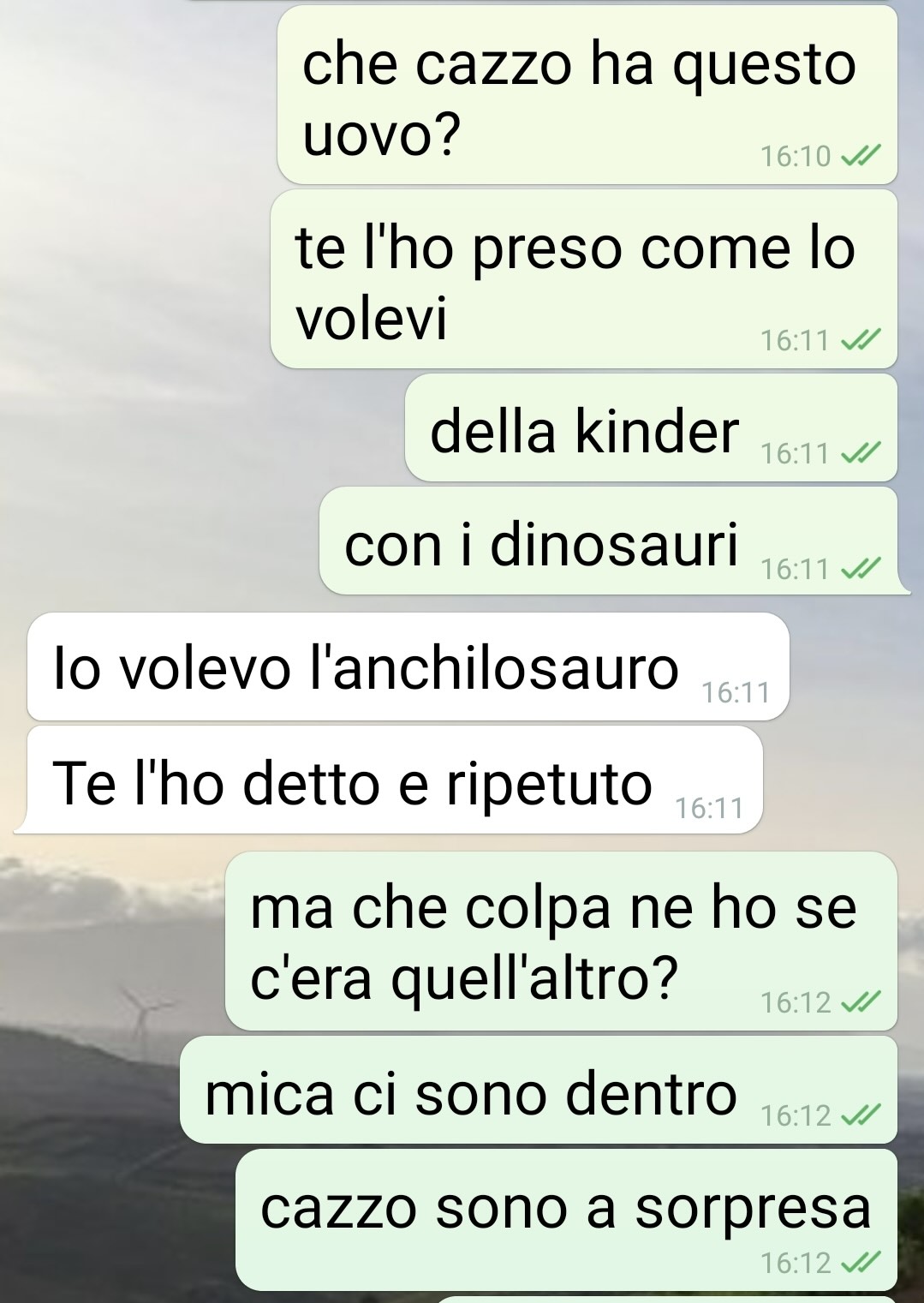
Task: Tap double checkmark beside 'mica ci sono dentro'
Action: tap(861, 1115)
